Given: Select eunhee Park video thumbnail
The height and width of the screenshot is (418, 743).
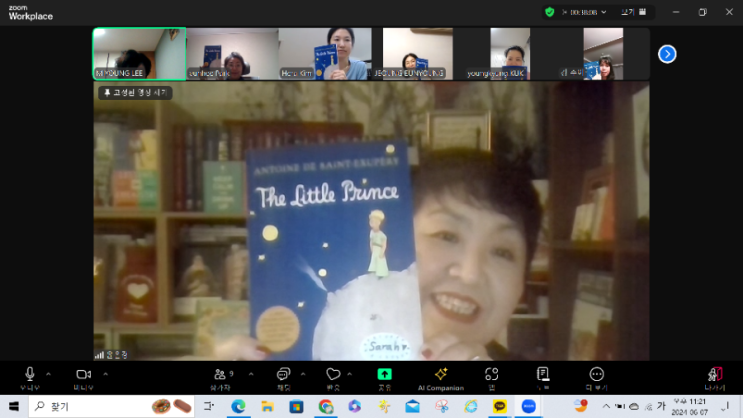Looking at the screenshot, I should pyautogui.click(x=232, y=54).
